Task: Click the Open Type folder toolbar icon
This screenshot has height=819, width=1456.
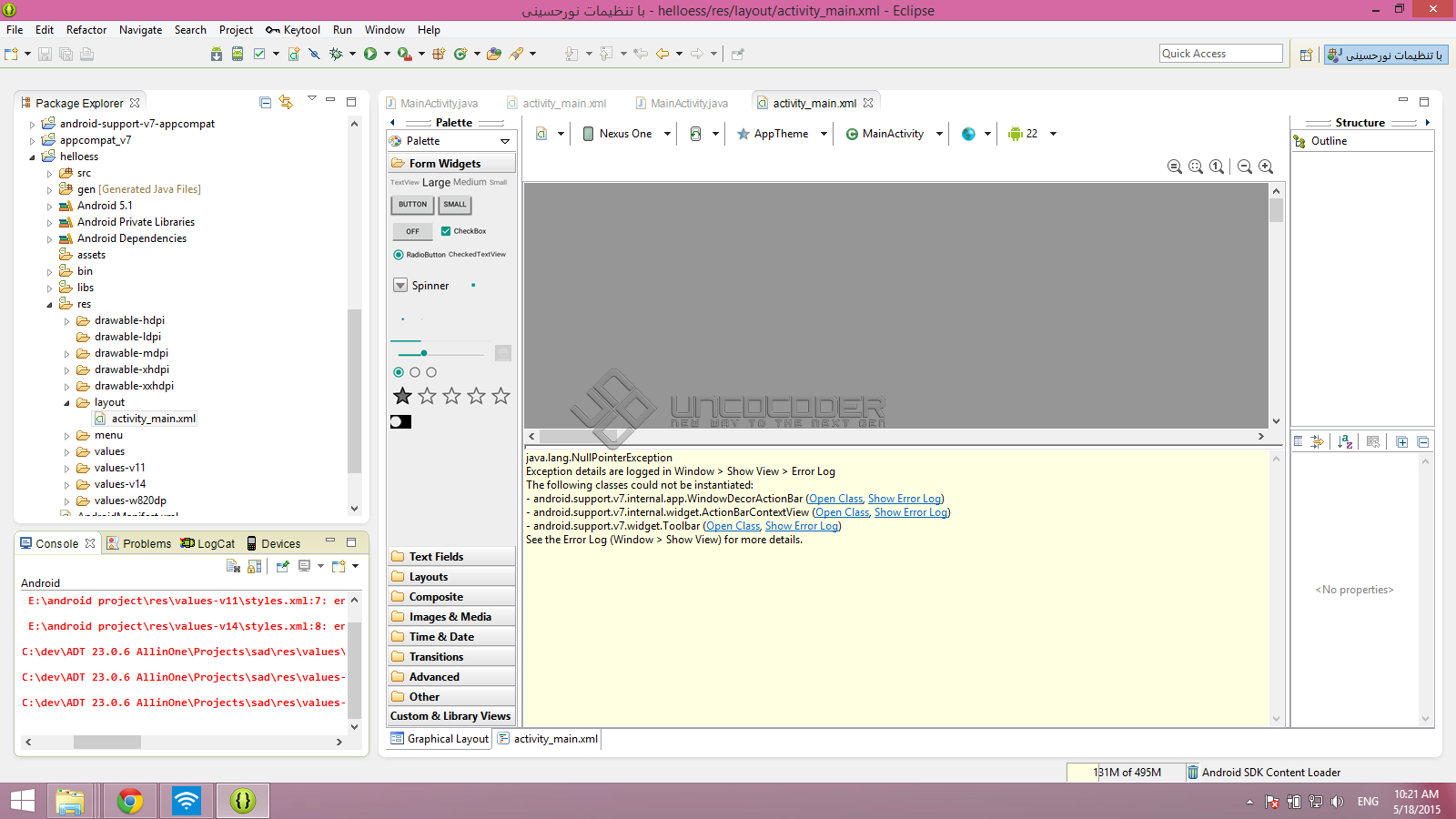Action: point(494,54)
